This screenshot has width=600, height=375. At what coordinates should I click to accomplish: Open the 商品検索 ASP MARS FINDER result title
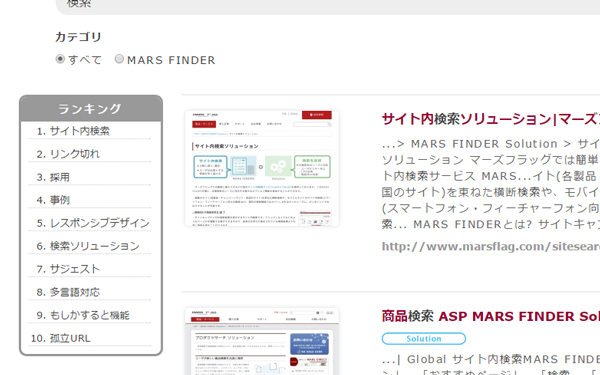[491, 316]
